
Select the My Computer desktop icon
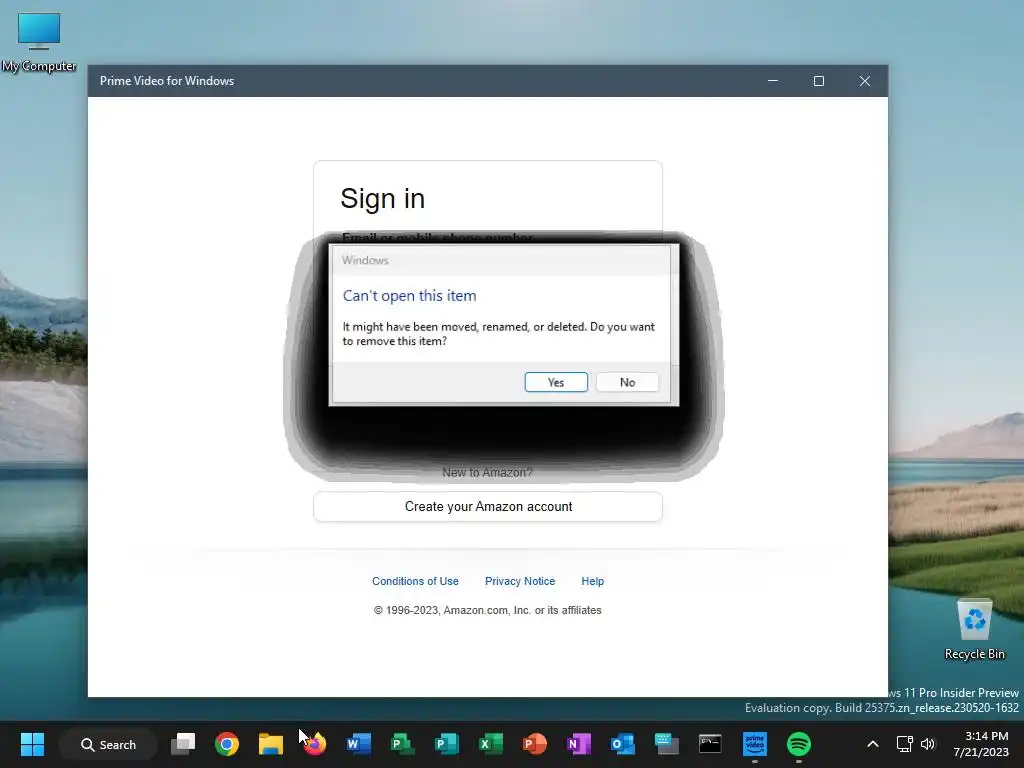pos(39,42)
